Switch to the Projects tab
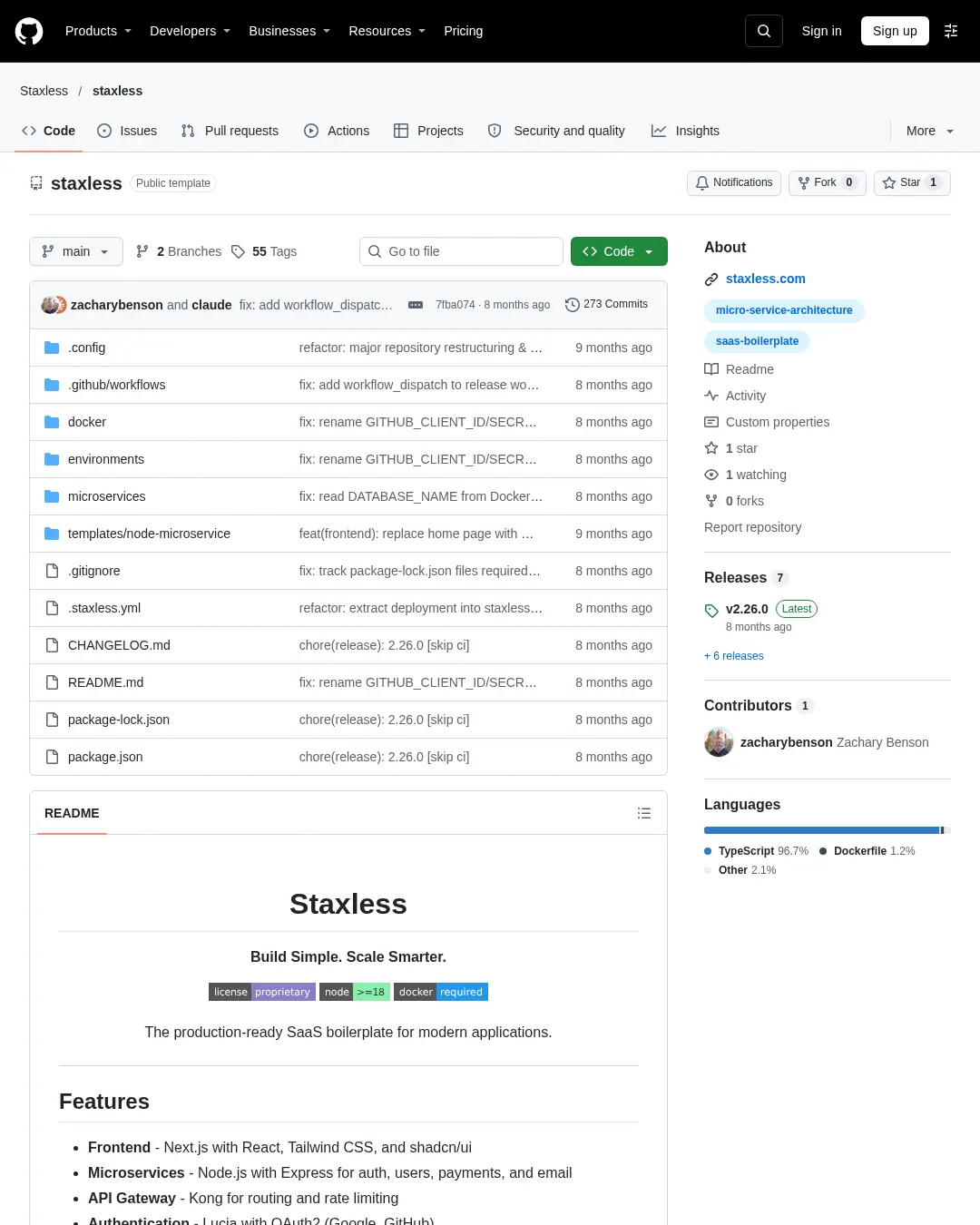 tap(428, 131)
